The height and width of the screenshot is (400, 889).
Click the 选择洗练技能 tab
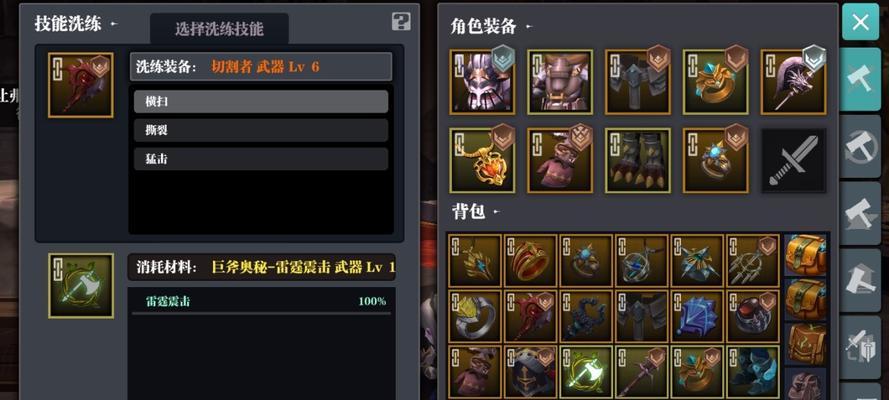coord(219,29)
